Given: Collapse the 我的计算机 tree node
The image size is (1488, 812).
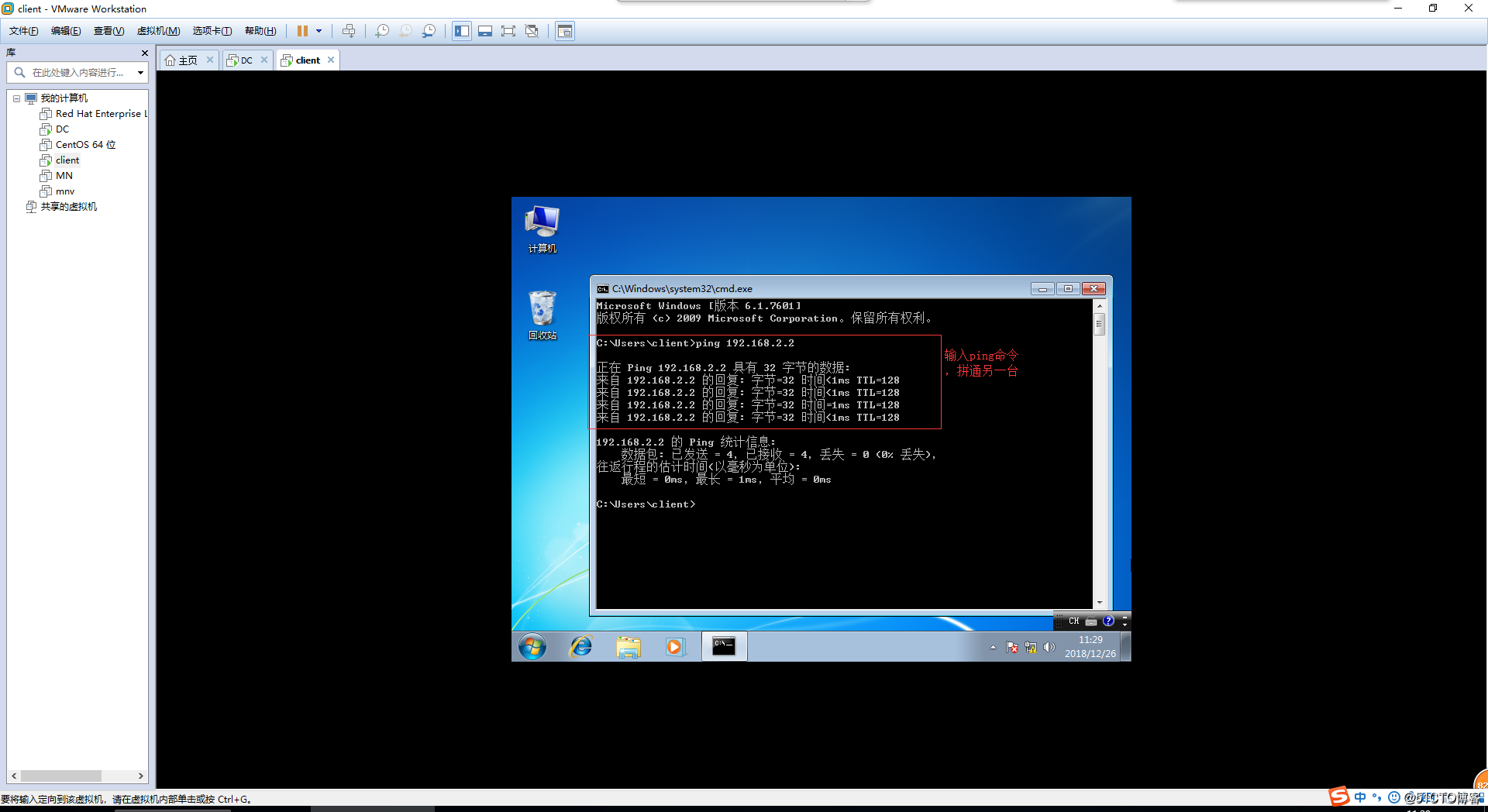Looking at the screenshot, I should point(16,98).
